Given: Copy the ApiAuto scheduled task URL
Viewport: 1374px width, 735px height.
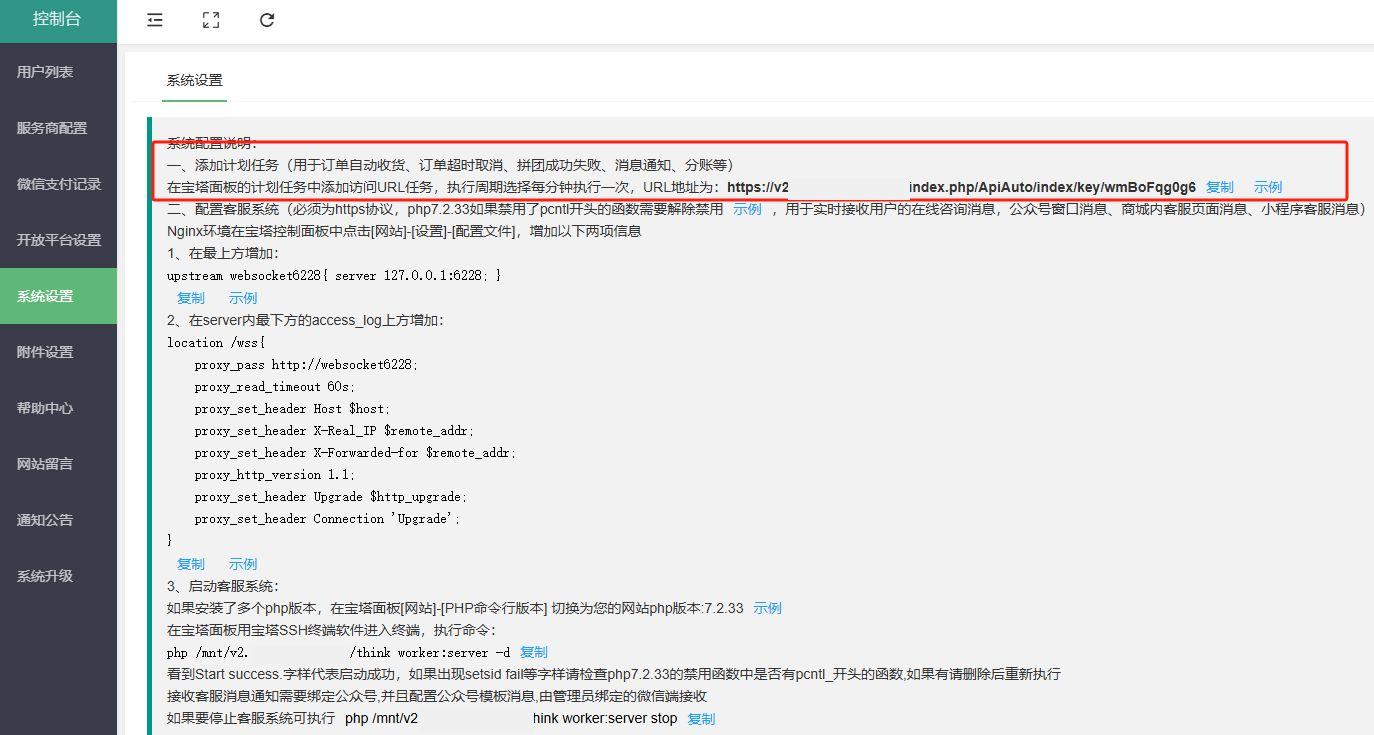Looking at the screenshot, I should coord(1219,187).
